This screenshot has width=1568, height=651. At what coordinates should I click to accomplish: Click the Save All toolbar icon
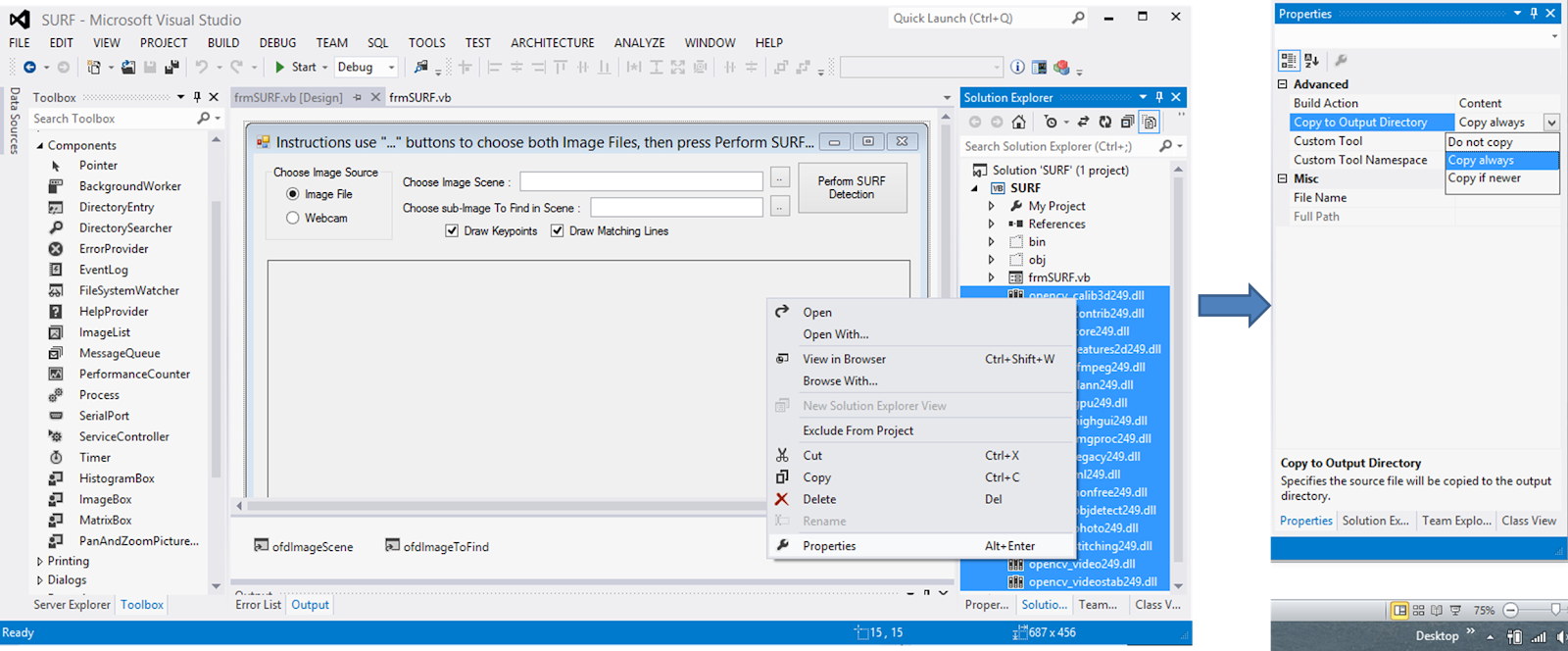click(x=171, y=67)
